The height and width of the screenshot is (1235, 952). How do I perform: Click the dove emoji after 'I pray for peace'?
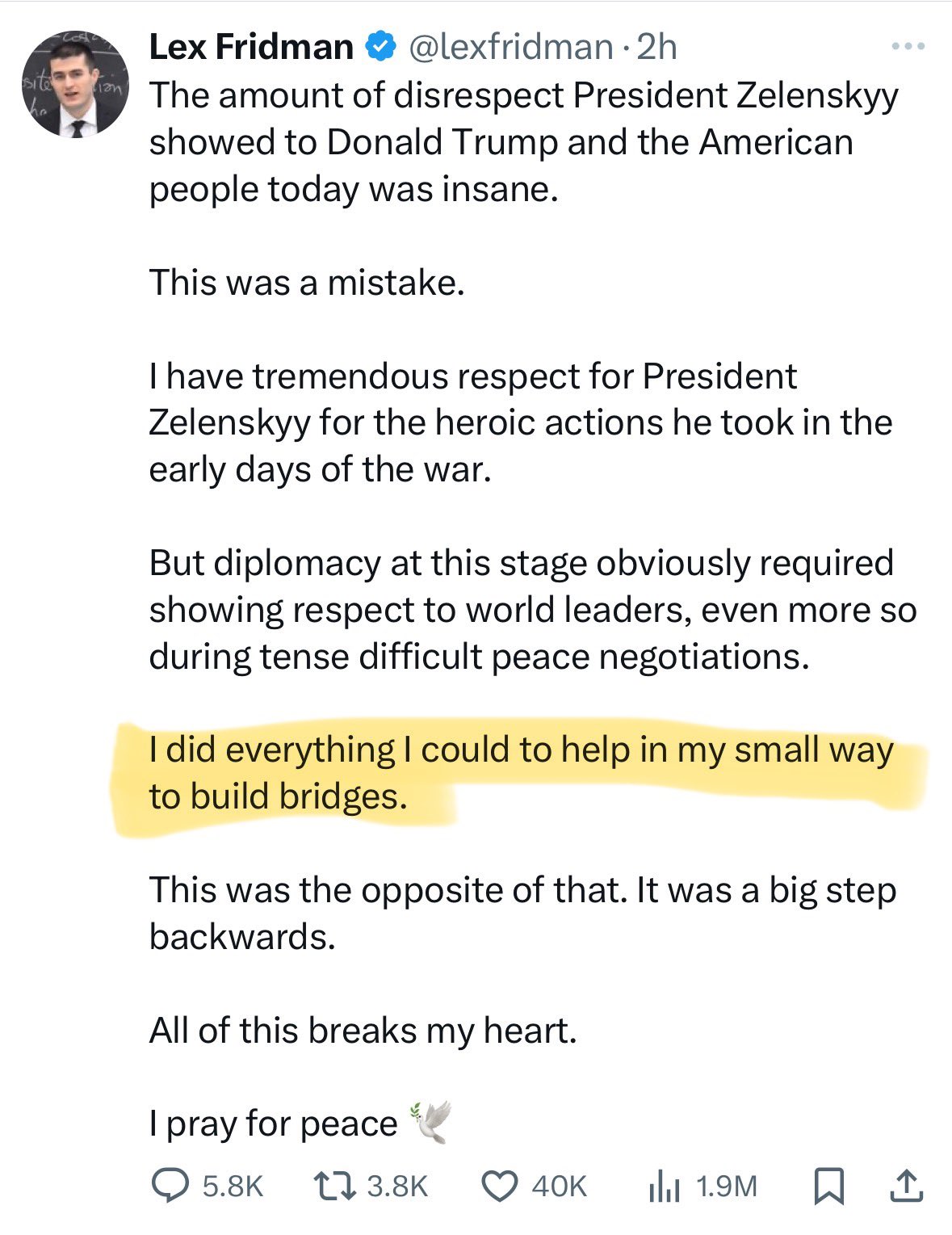[430, 1122]
